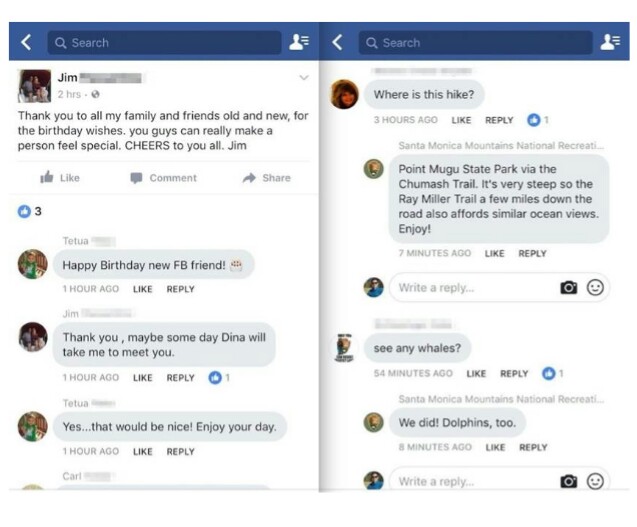Image resolution: width=637 pixels, height=527 pixels.
Task: Open Jim's profile picture on the post
Action: click(x=35, y=86)
